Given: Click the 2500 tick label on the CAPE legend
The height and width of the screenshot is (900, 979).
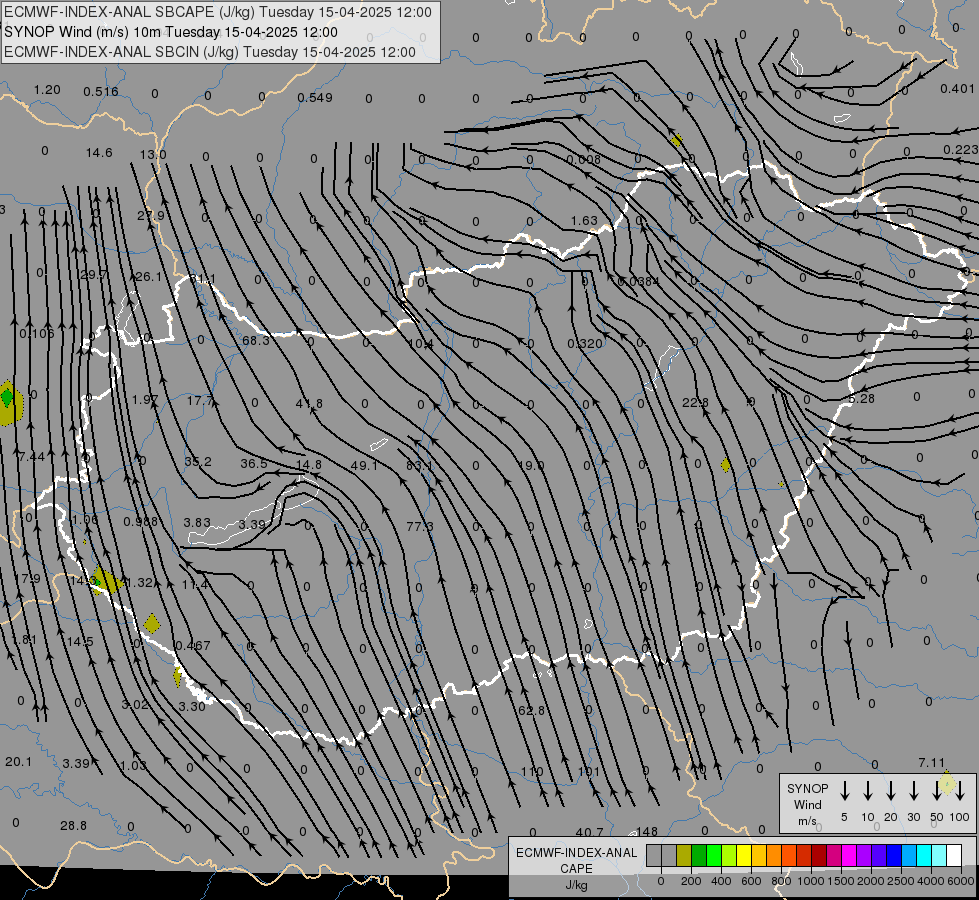Looking at the screenshot, I should pos(900,881).
